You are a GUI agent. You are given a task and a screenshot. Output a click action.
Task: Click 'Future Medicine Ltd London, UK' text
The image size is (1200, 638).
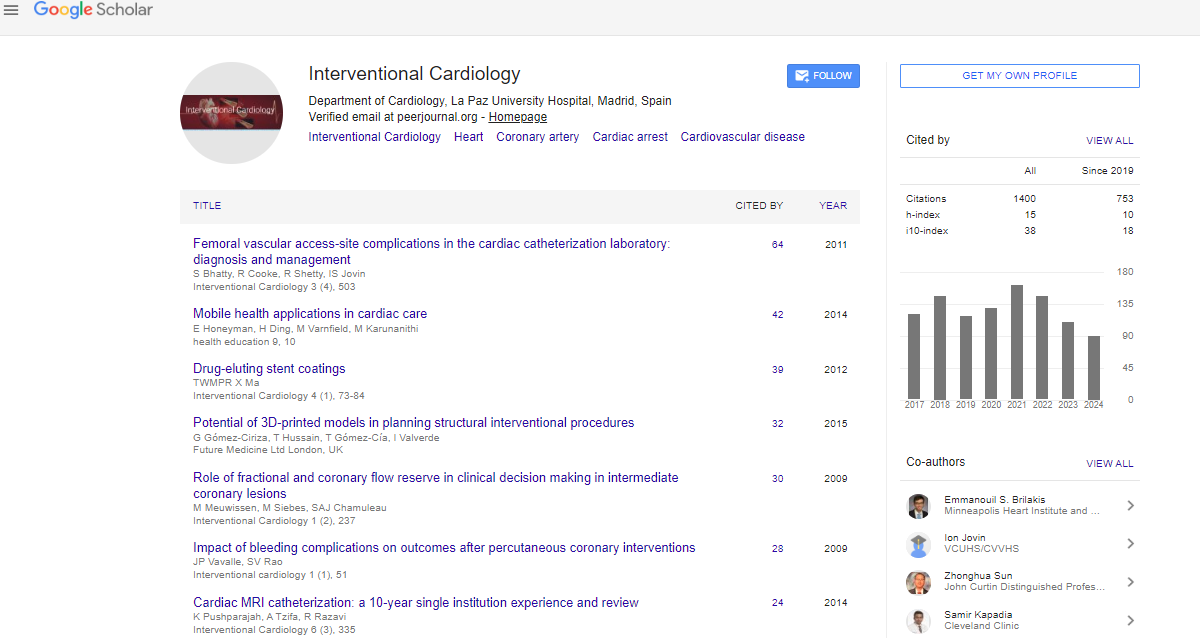pyautogui.click(x=268, y=450)
